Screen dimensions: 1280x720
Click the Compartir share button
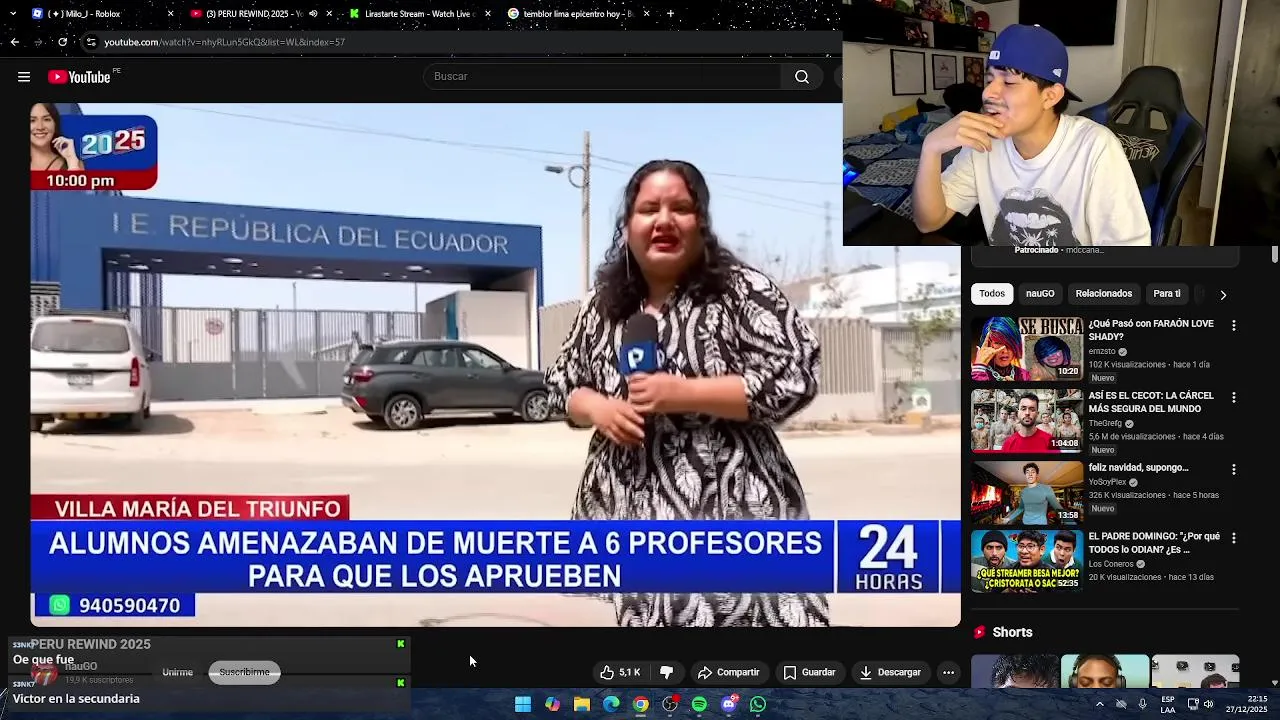click(x=728, y=672)
